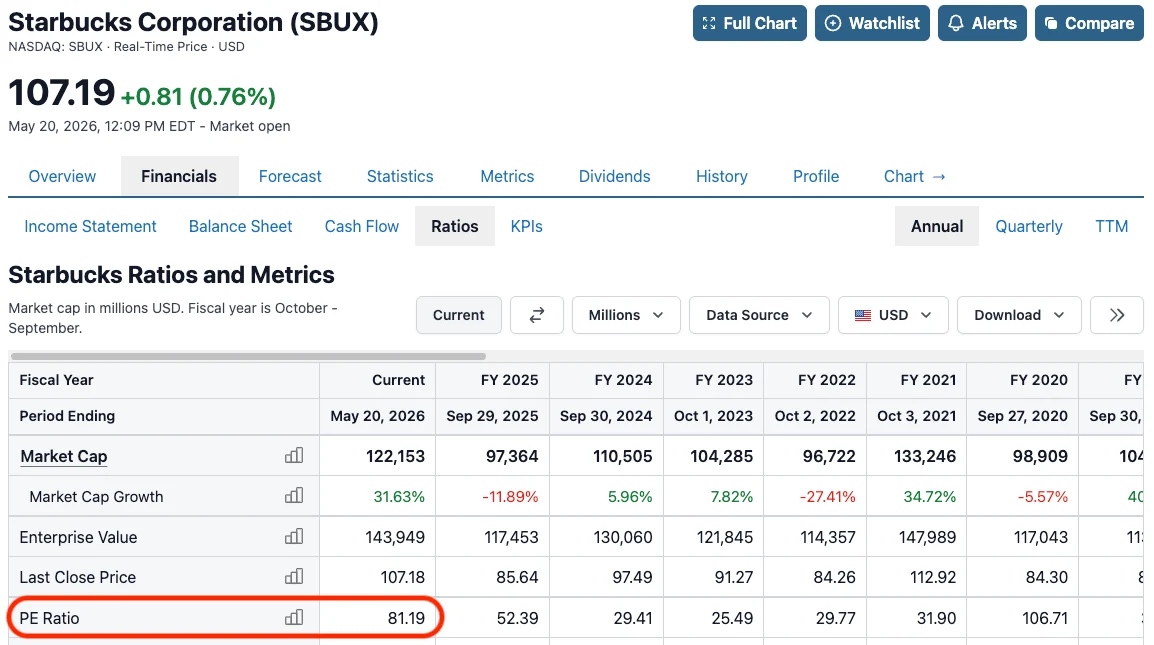Click the period ending date Oct 1, 2023
The width and height of the screenshot is (1154, 645).
click(x=713, y=416)
